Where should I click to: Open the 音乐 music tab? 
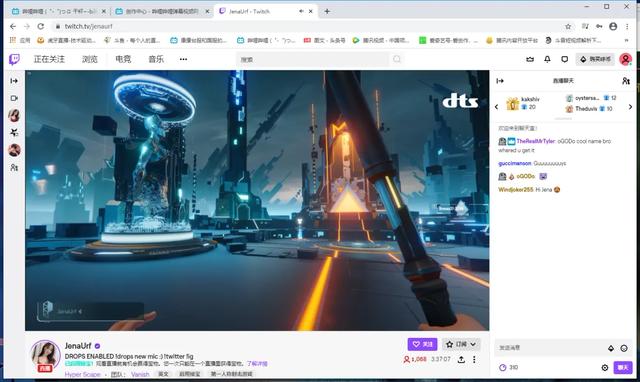tap(156, 59)
